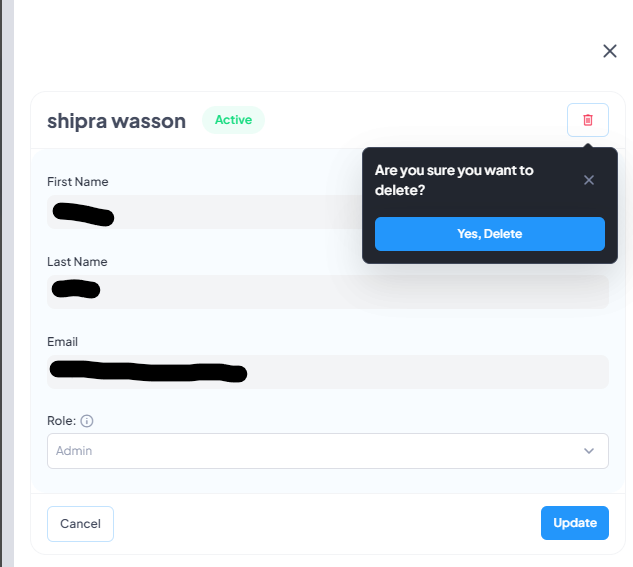The height and width of the screenshot is (567, 633).
Task: Click the Role: label text
Action: tap(61, 421)
